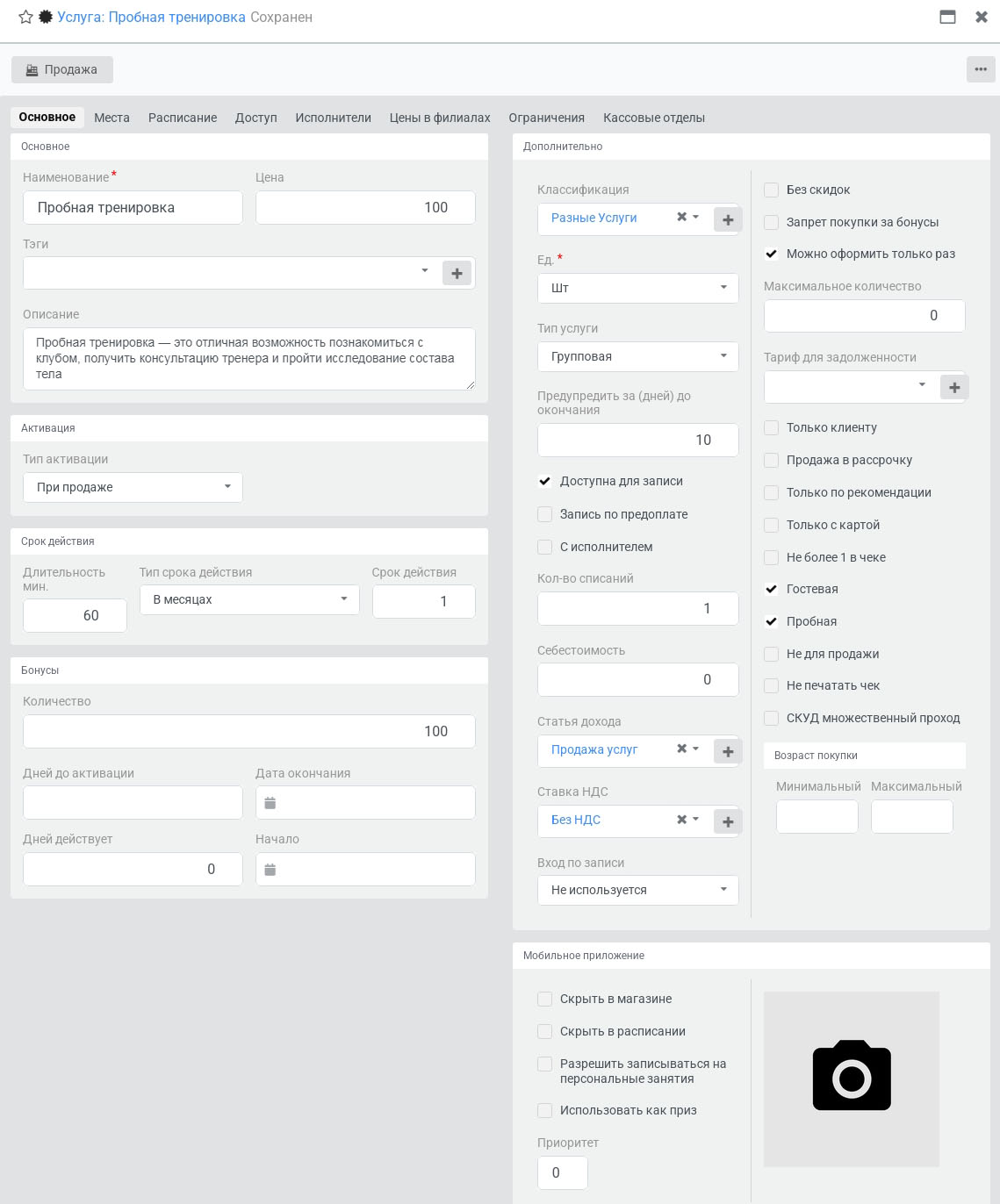This screenshot has height=1204, width=1000.
Task: Switch to the Расписание tab
Action: tap(183, 118)
